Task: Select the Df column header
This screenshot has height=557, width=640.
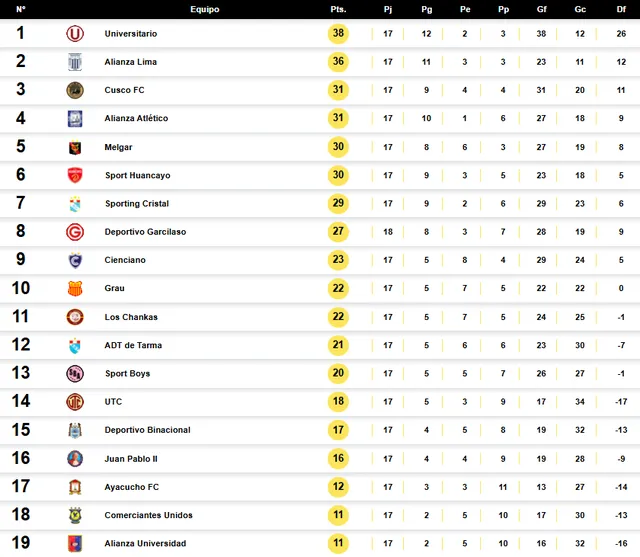Action: (x=621, y=9)
